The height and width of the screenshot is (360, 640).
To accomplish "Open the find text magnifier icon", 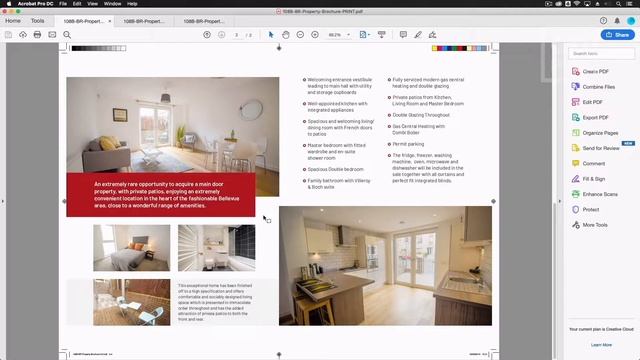I will (67, 35).
